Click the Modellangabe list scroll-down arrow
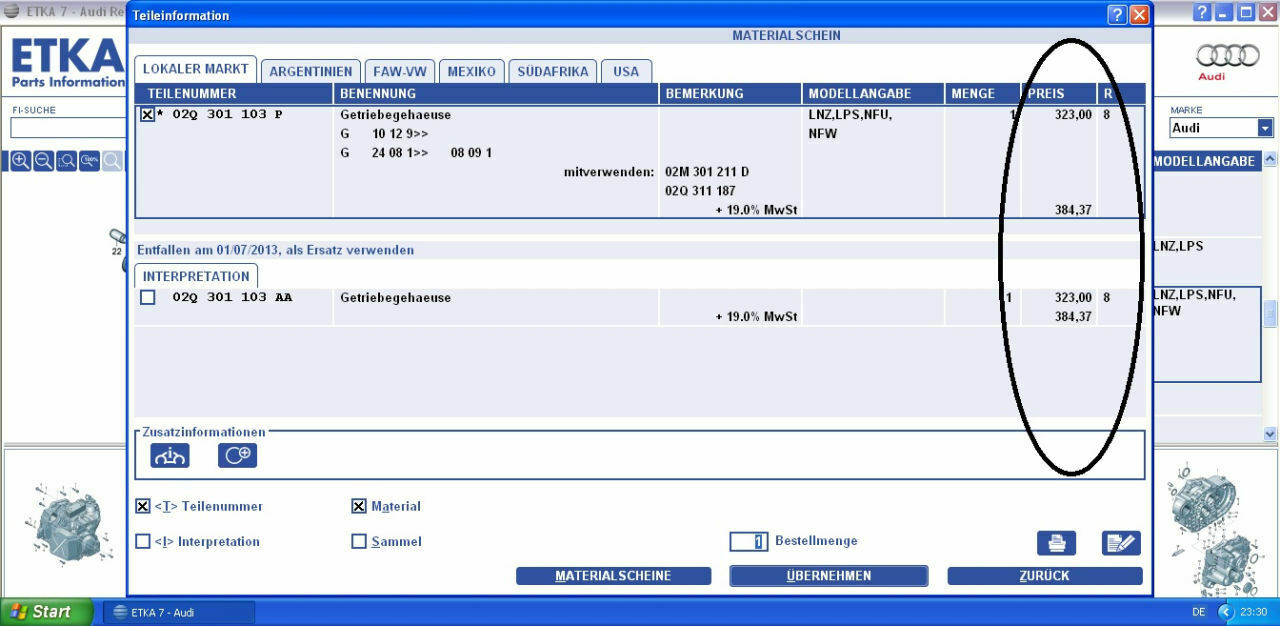Screen dimensions: 1280x626 coord(1270,434)
